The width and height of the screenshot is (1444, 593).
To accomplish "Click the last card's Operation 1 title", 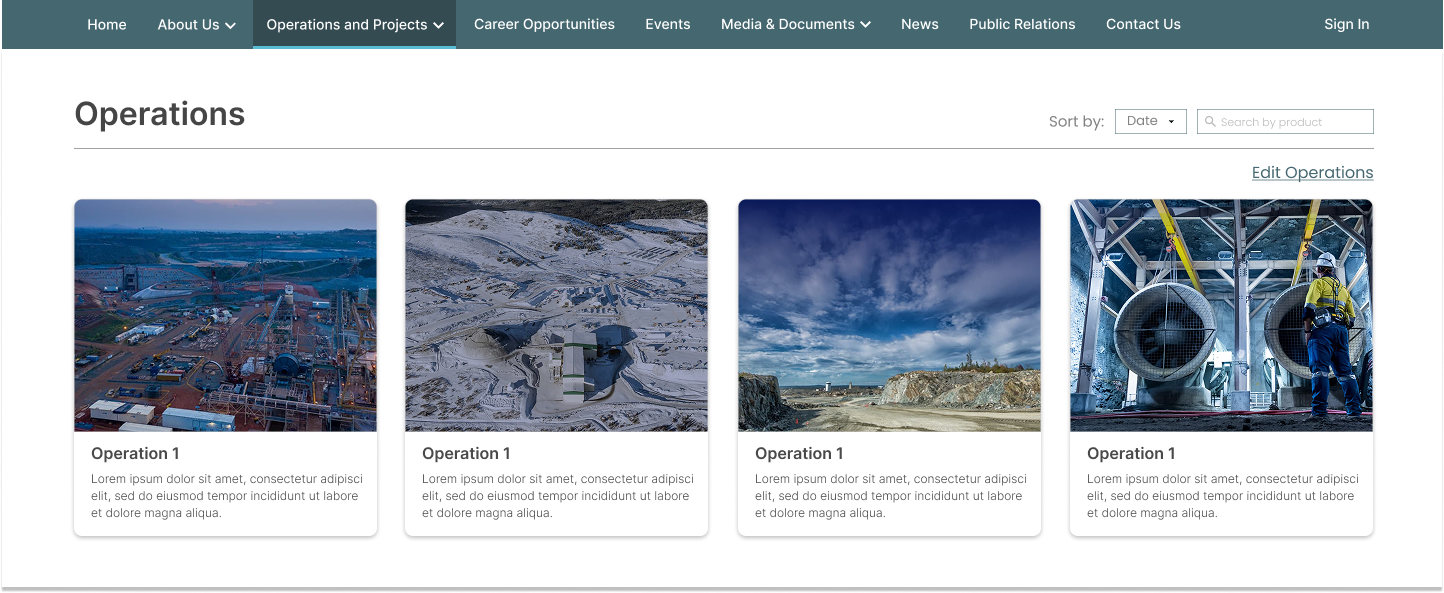I will click(x=1131, y=453).
